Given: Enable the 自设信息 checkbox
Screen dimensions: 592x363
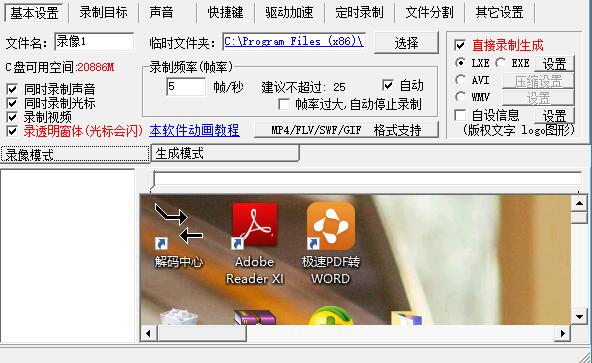Looking at the screenshot, I should coord(460,115).
